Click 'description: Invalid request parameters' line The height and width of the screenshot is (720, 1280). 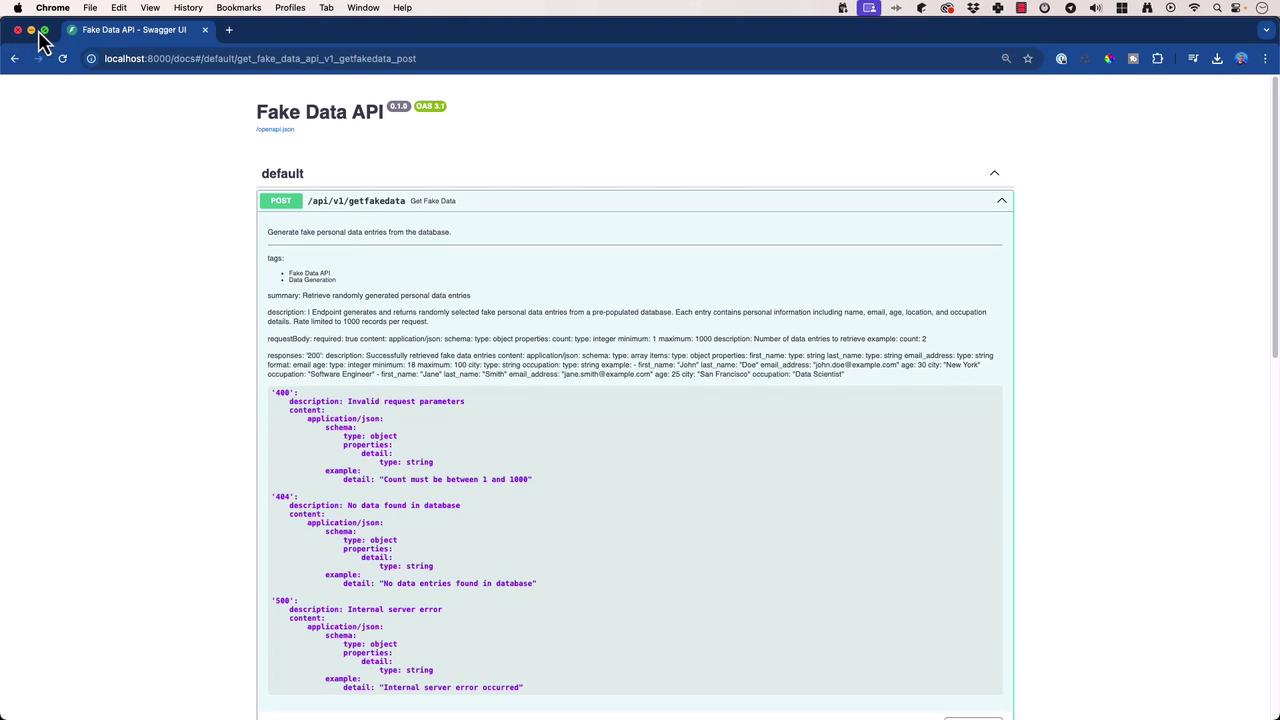pos(377,402)
